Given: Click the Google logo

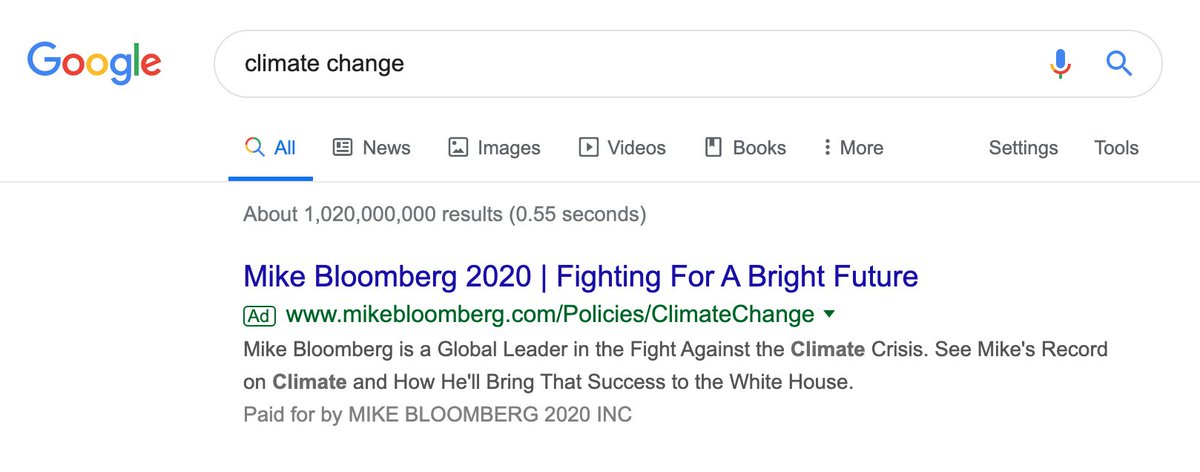Looking at the screenshot, I should (x=94, y=63).
